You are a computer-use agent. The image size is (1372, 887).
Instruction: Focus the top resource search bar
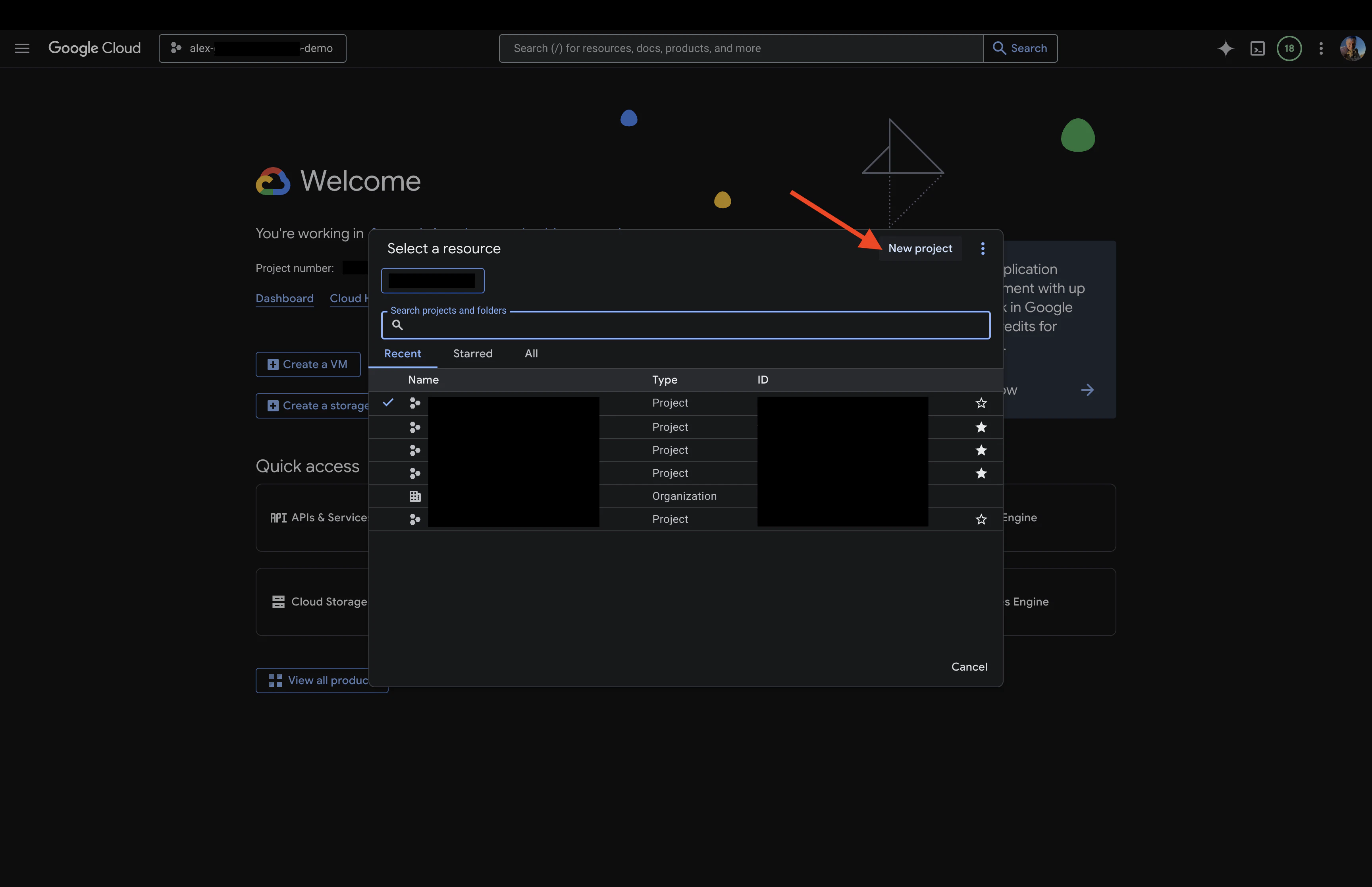coord(741,48)
